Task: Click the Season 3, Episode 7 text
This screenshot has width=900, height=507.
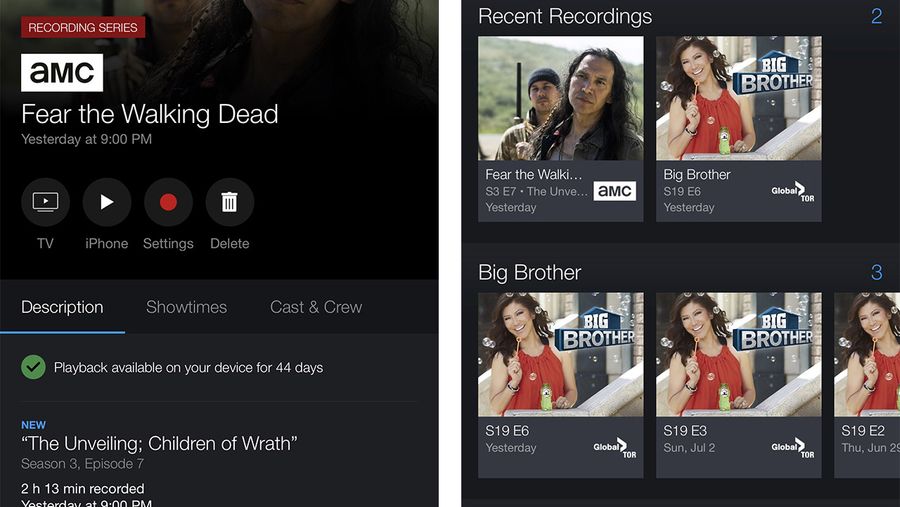Action: point(83,463)
